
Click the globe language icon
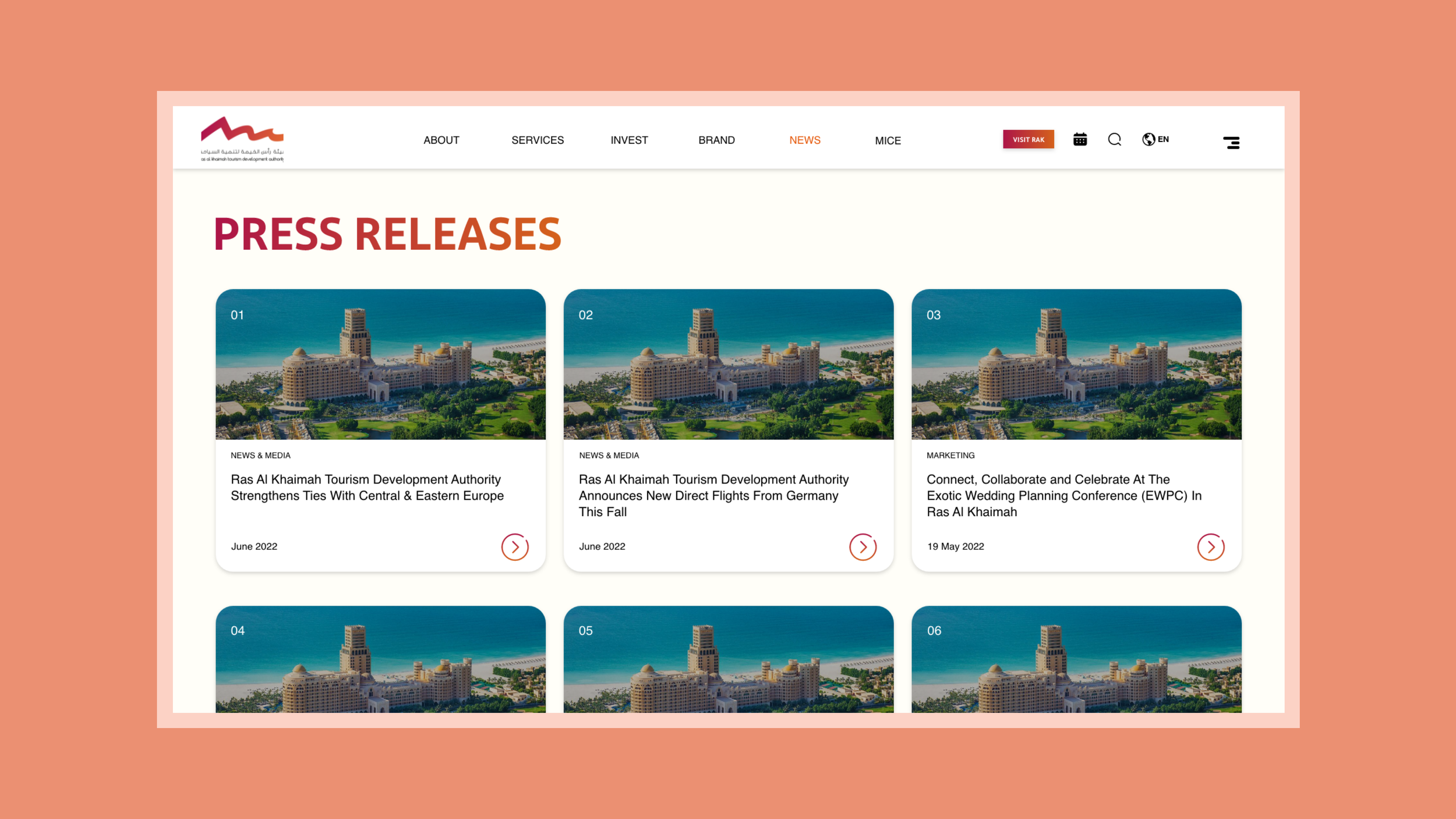[1148, 139]
